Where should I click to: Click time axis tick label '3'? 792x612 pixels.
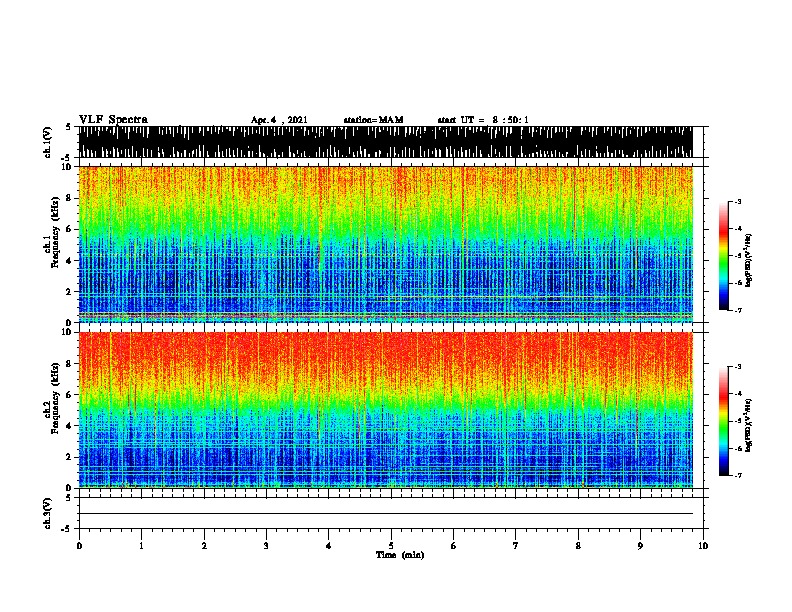coord(266,546)
